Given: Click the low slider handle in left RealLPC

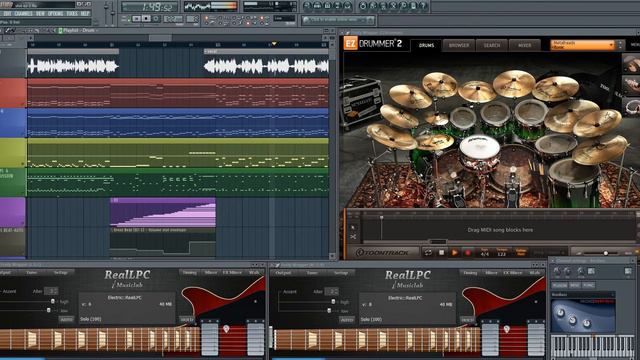Looking at the screenshot, I should click(x=49, y=311).
